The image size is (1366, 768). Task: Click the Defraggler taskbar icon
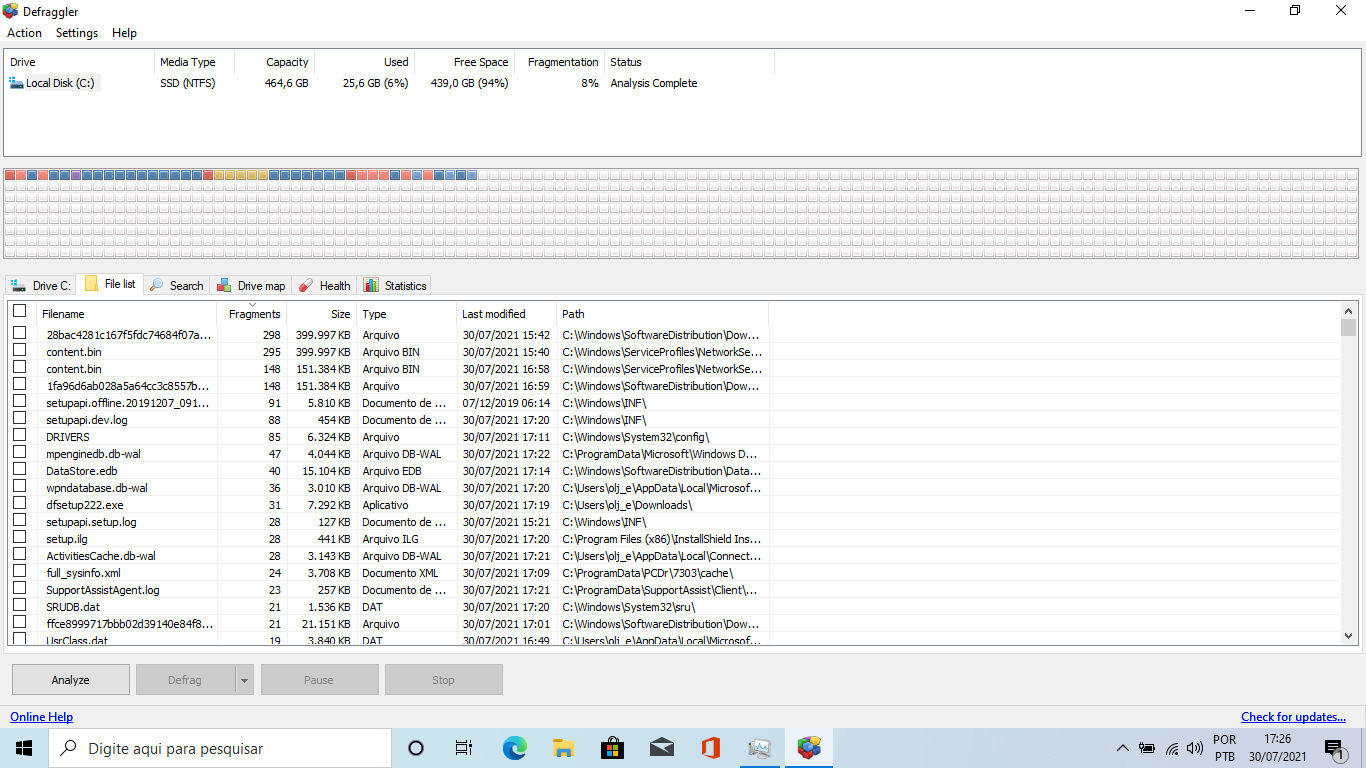pos(809,748)
